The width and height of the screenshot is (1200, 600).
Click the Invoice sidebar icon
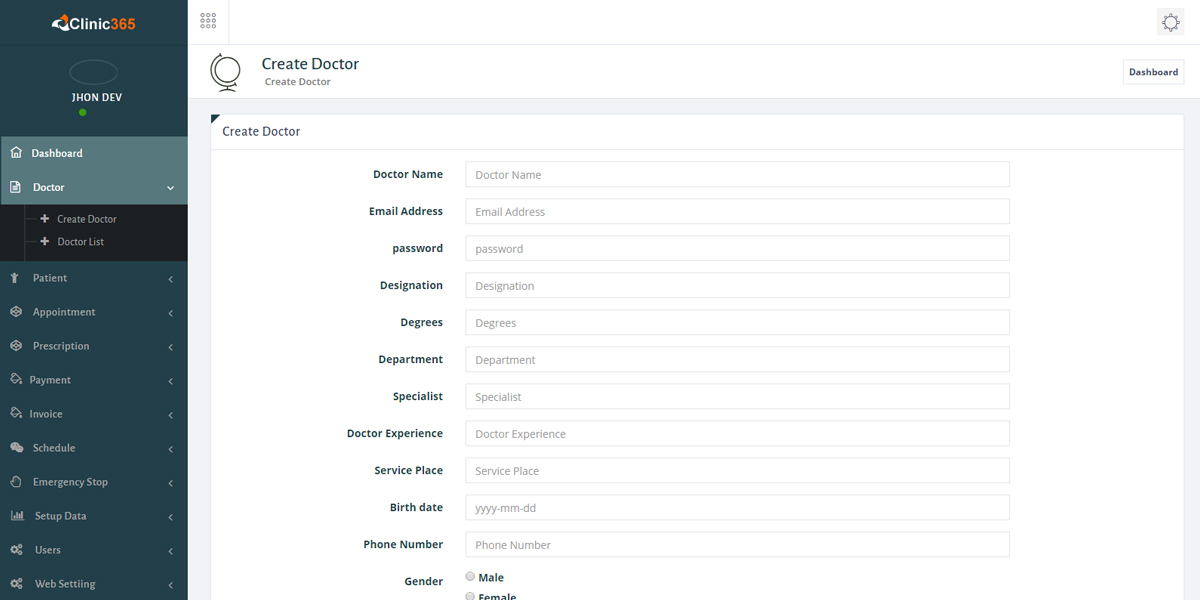(x=17, y=413)
